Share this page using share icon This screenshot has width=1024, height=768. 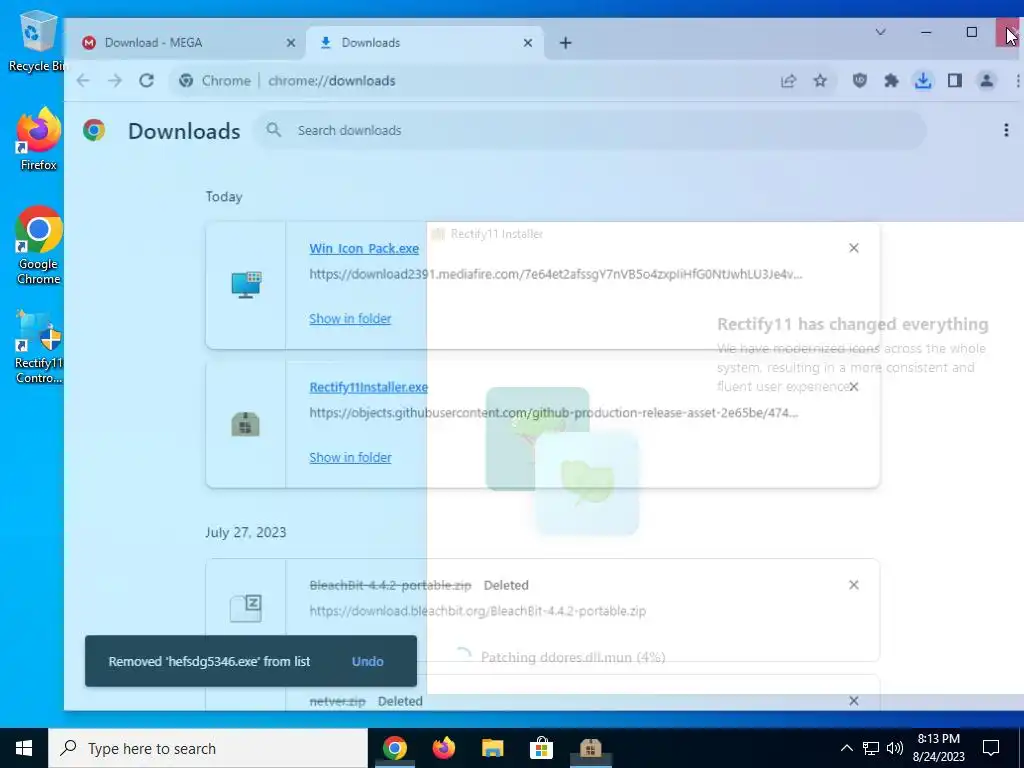coord(788,80)
